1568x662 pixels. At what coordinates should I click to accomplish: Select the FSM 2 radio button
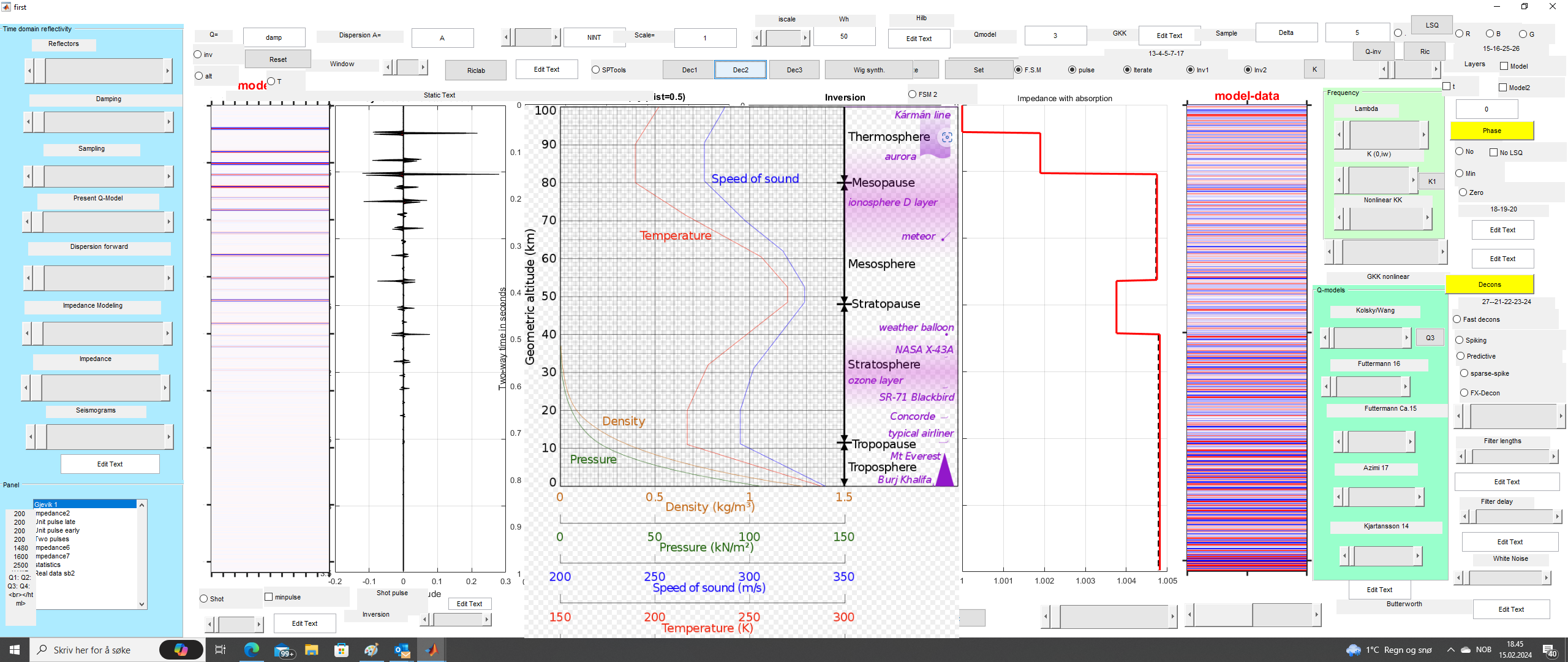(912, 94)
